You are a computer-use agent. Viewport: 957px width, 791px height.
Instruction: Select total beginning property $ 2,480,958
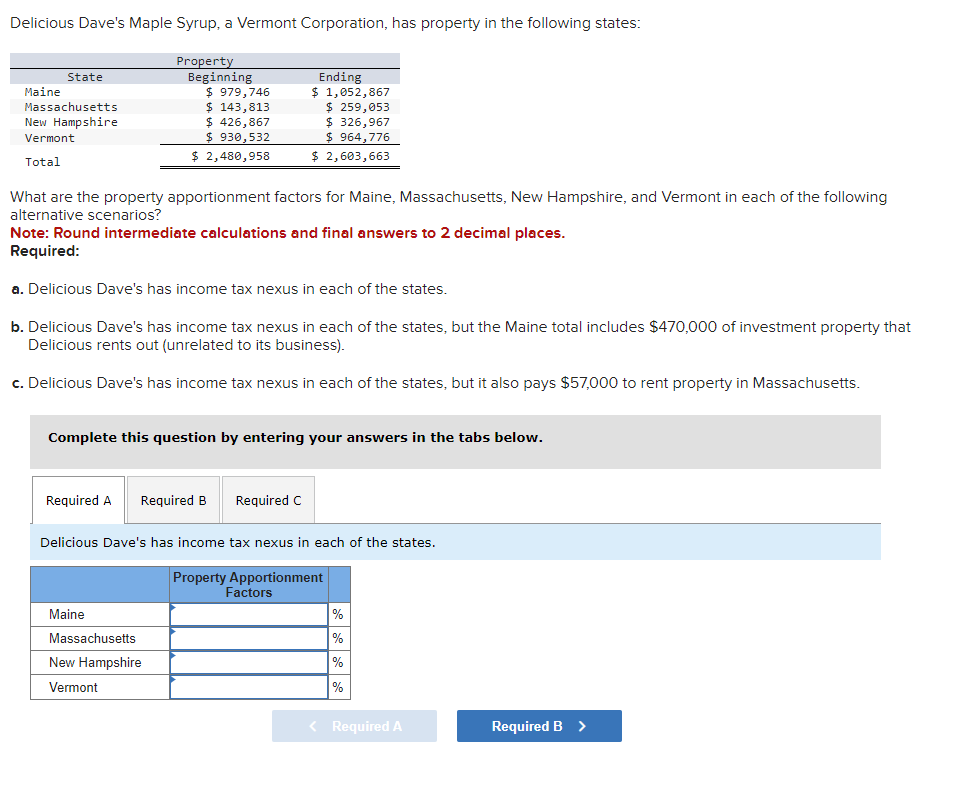231,156
